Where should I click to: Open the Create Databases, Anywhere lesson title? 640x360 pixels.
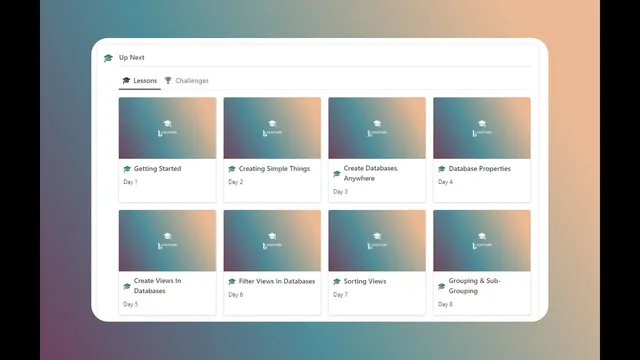371,173
